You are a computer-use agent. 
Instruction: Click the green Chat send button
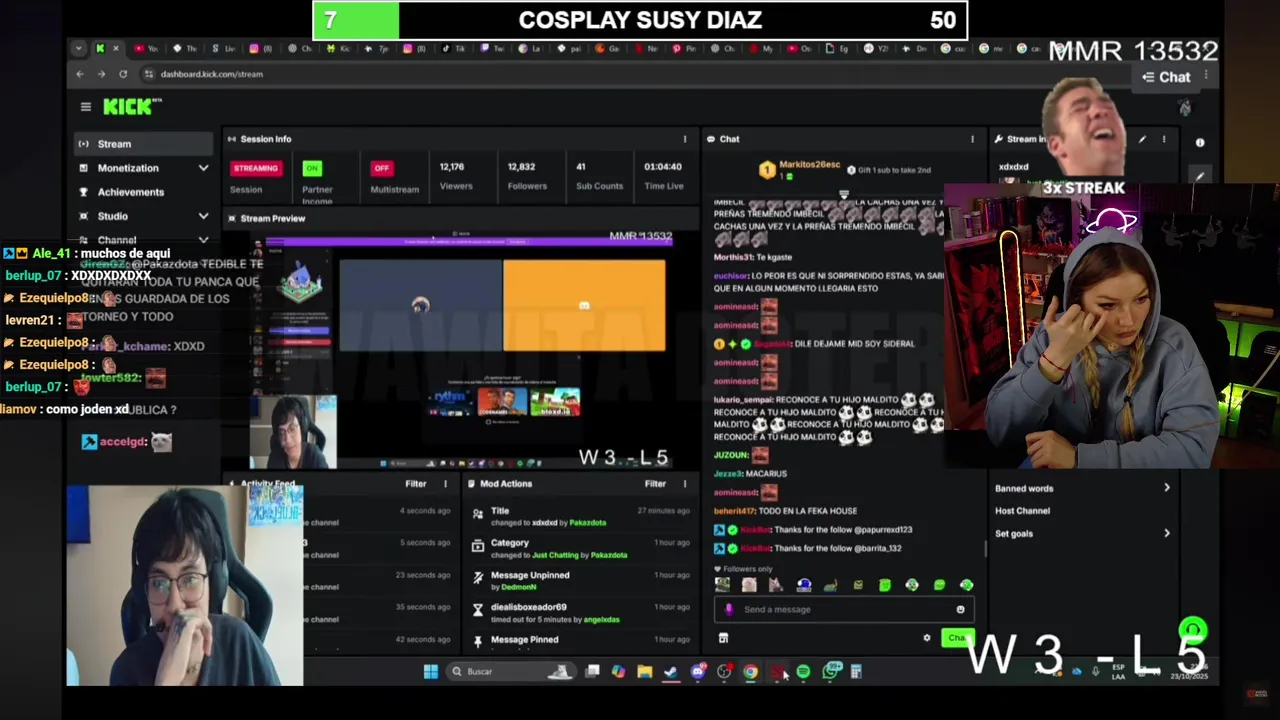(957, 638)
